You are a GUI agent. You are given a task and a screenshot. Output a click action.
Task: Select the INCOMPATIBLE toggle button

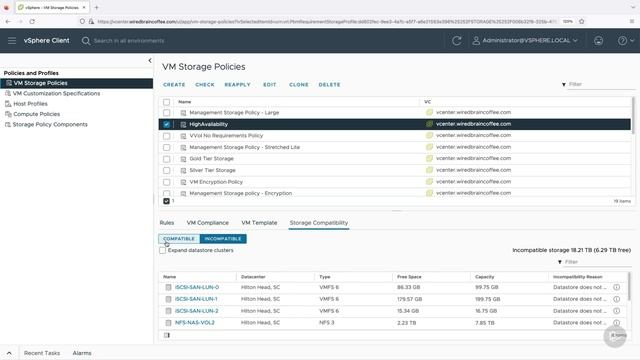pos(223,239)
